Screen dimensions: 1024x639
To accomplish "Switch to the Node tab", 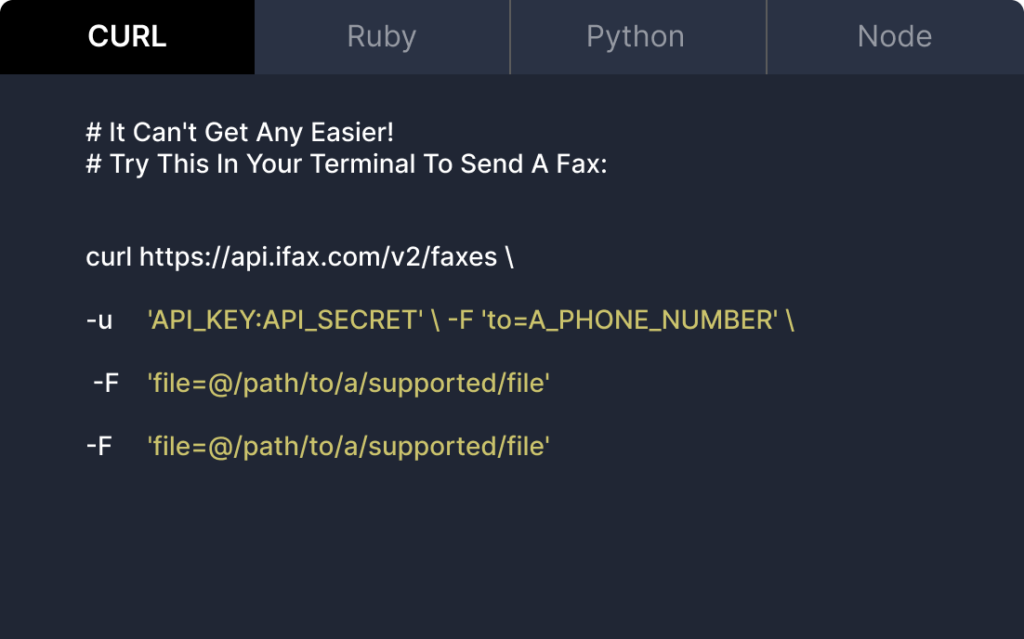I will click(893, 37).
